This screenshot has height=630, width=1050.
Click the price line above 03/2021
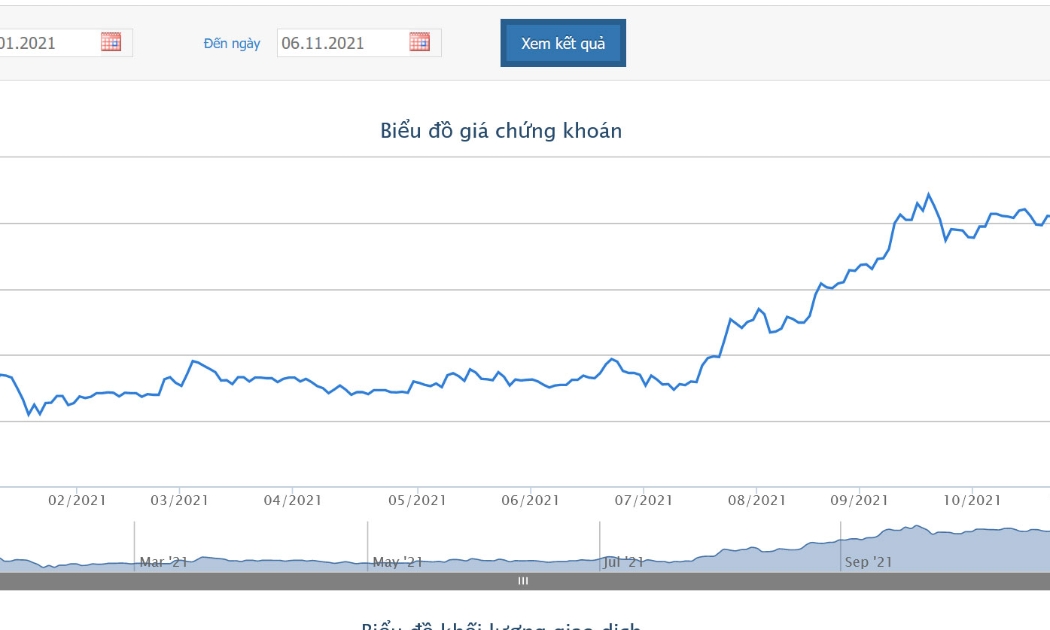pos(179,385)
